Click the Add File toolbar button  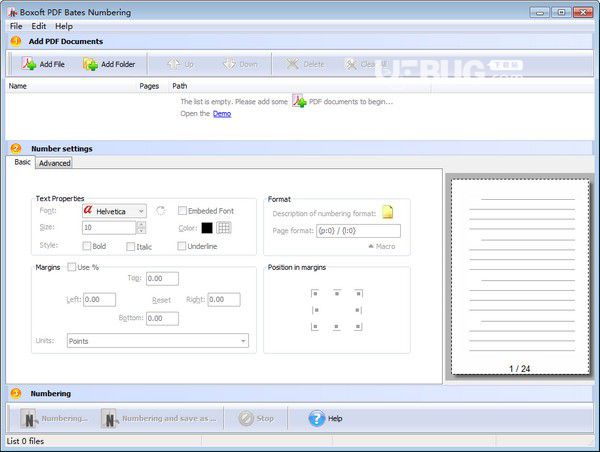[x=43, y=64]
